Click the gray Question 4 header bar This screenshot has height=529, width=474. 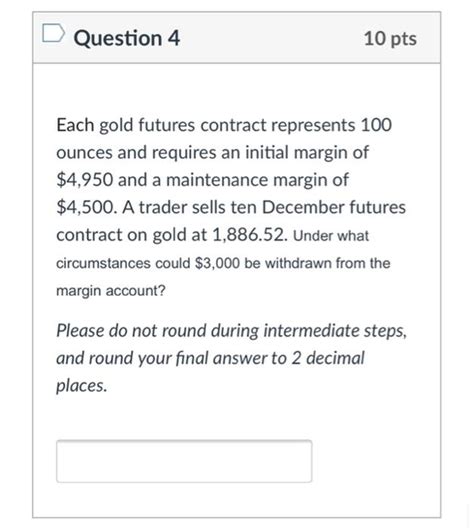[236, 37]
